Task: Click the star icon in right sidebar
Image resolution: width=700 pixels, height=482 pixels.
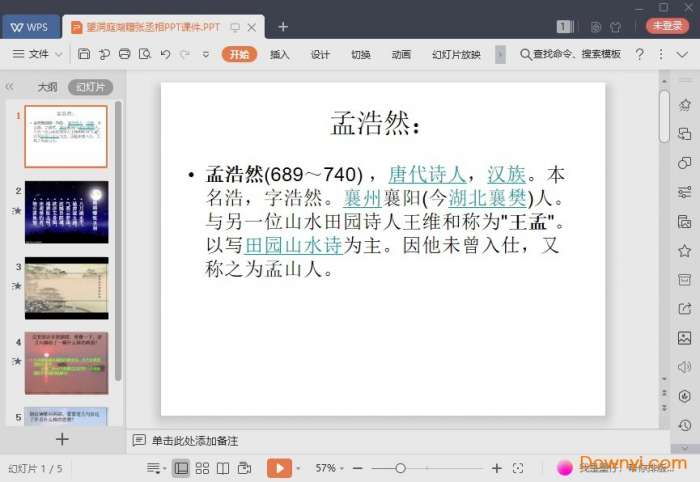Action: (684, 250)
